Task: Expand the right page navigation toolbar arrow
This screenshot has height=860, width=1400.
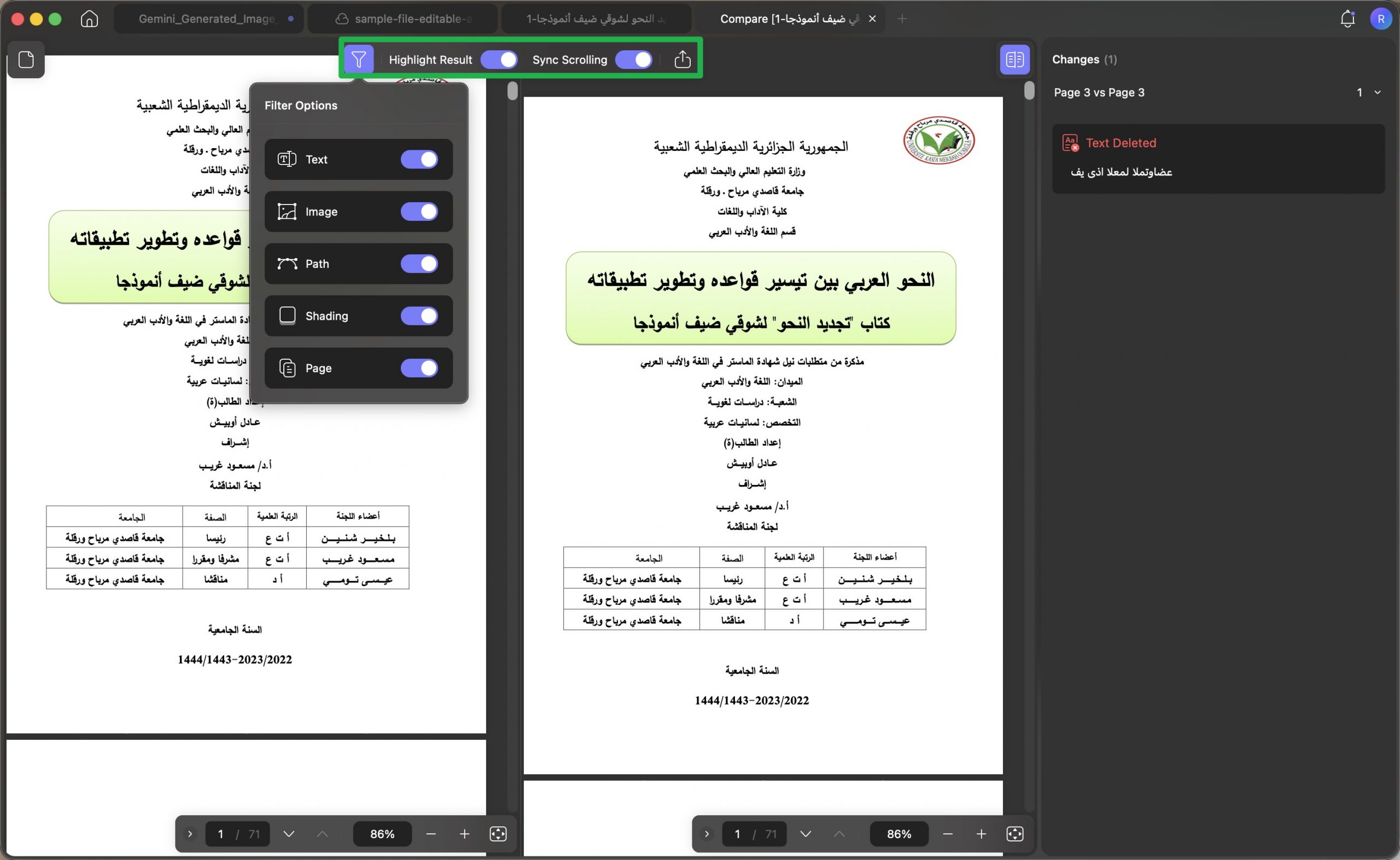Action: pos(707,834)
